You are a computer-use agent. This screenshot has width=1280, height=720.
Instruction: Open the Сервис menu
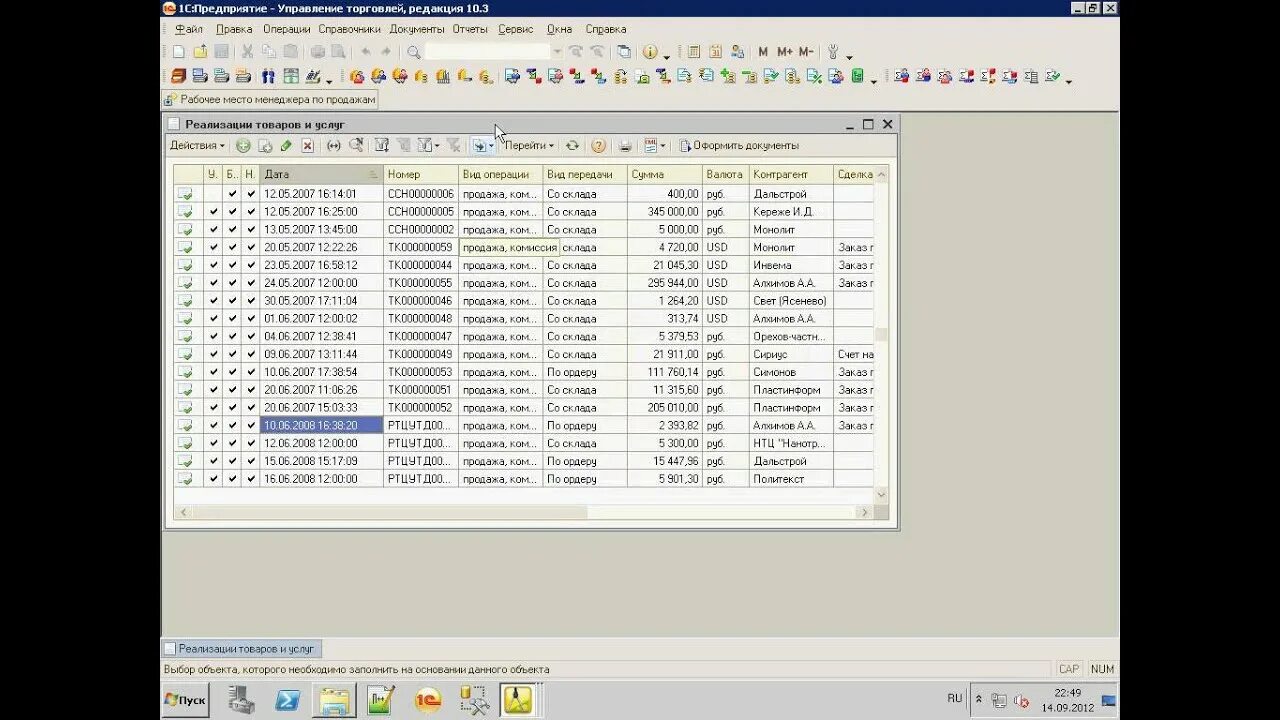(x=516, y=29)
